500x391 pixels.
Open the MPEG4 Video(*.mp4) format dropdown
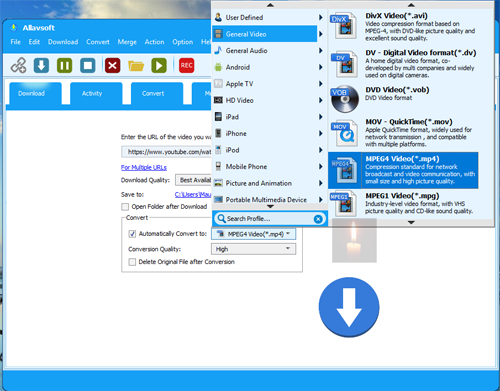click(x=253, y=234)
